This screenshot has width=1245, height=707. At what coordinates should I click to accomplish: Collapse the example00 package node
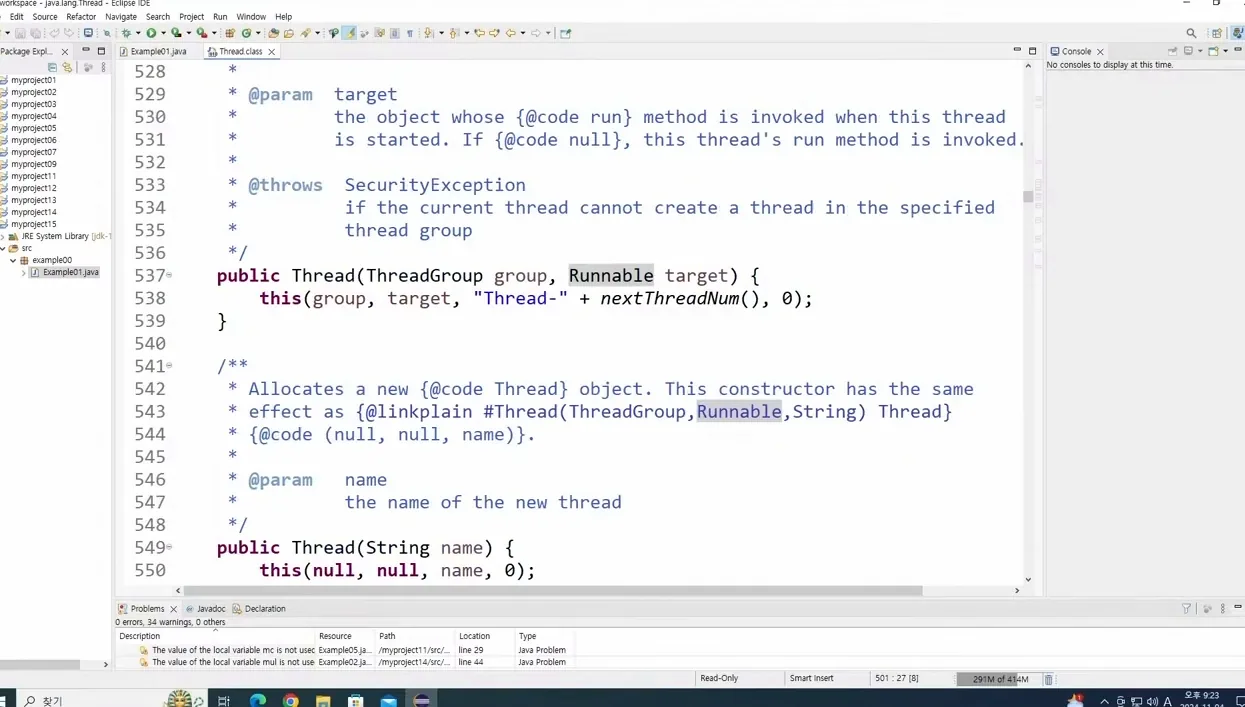[13, 260]
